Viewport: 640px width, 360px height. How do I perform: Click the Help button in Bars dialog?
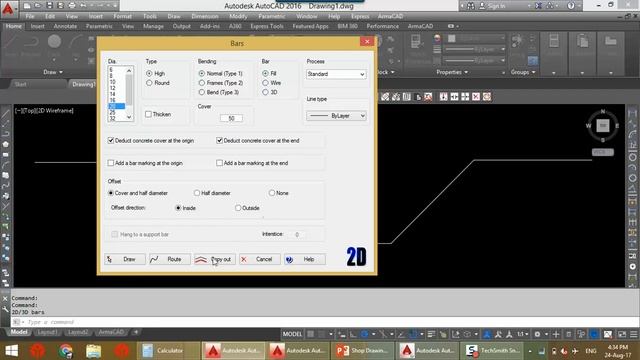point(305,259)
